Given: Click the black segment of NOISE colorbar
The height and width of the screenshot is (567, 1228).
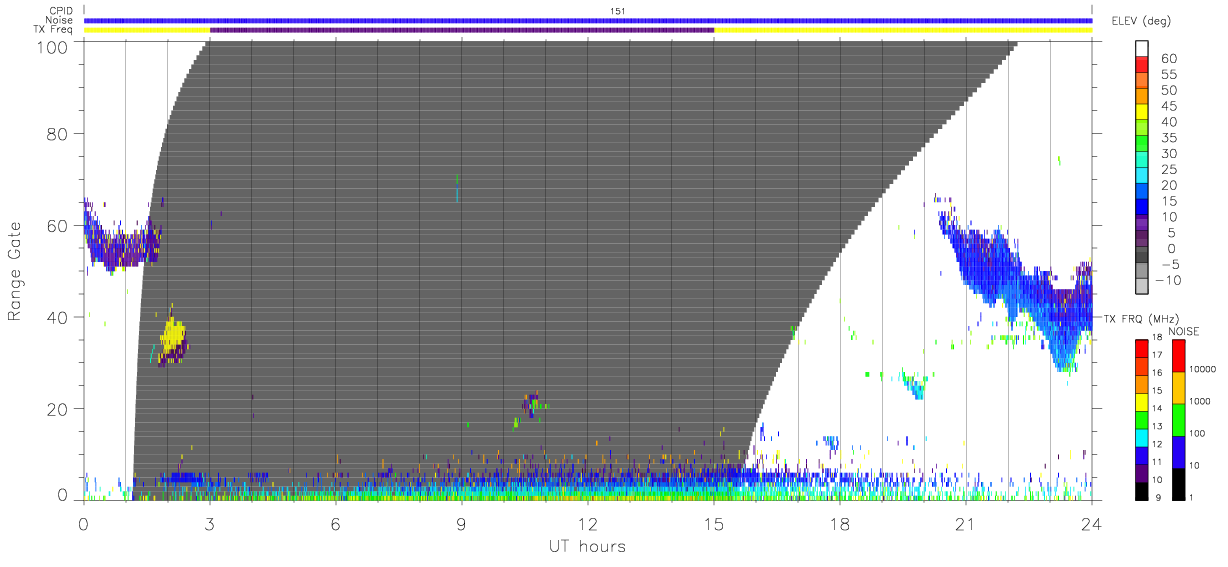Looking at the screenshot, I should 1179,484.
